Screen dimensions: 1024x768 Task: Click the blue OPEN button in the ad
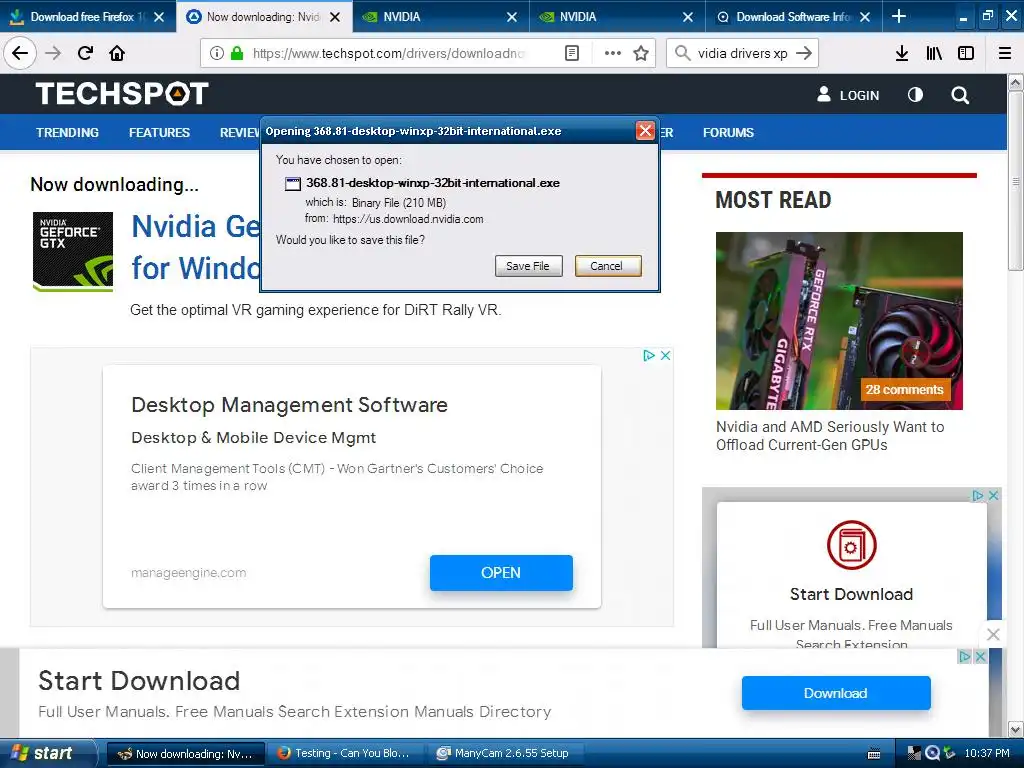click(x=501, y=573)
